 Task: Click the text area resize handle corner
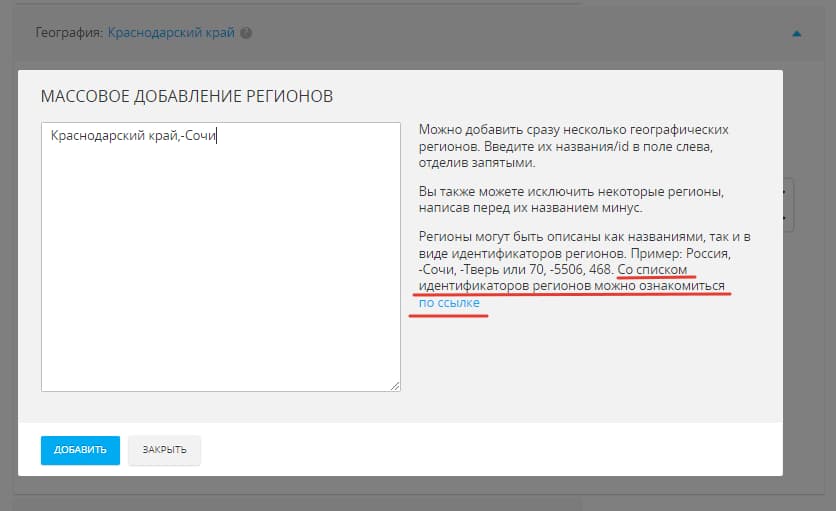pyautogui.click(x=395, y=386)
